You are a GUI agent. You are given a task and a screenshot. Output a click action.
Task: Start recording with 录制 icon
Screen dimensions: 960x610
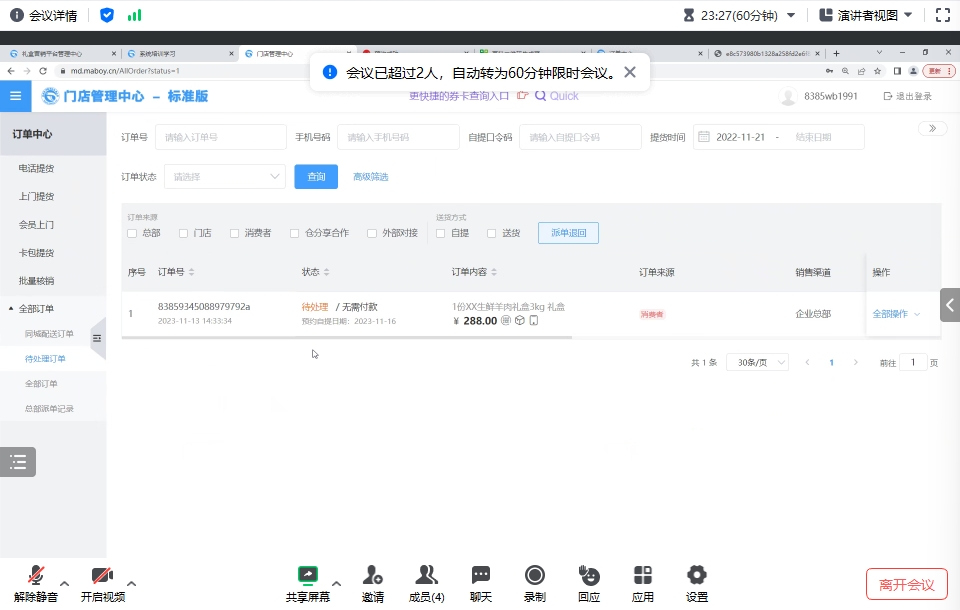[535, 576]
